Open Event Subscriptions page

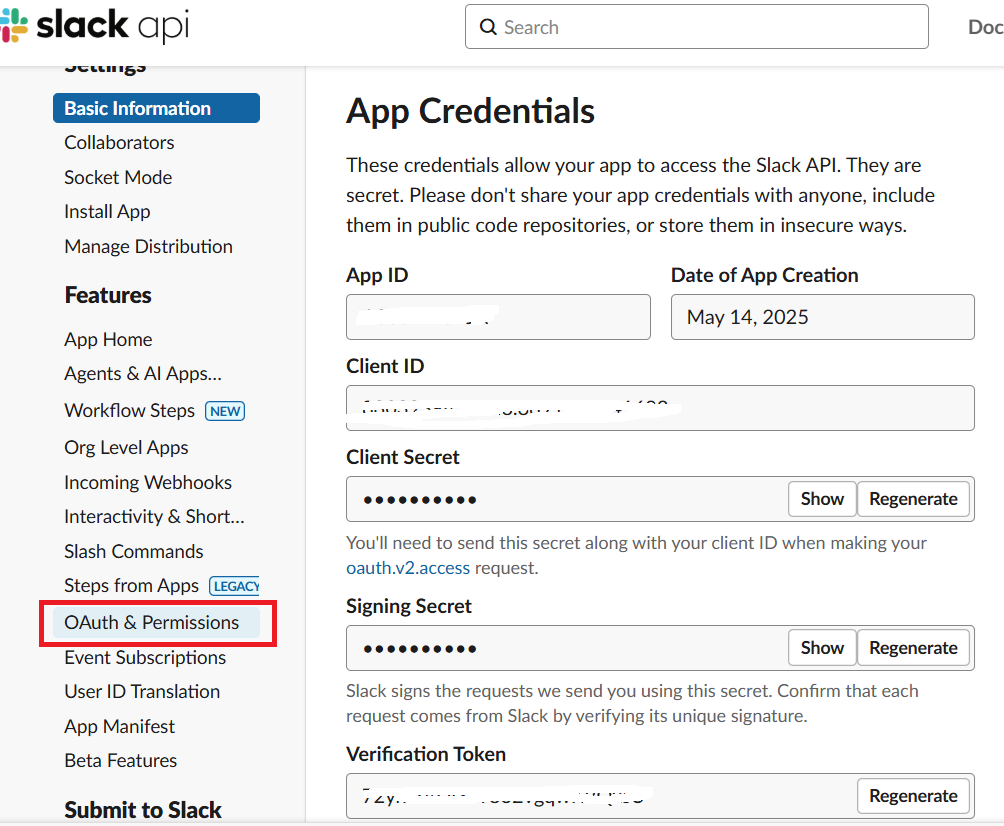pyautogui.click(x=145, y=658)
